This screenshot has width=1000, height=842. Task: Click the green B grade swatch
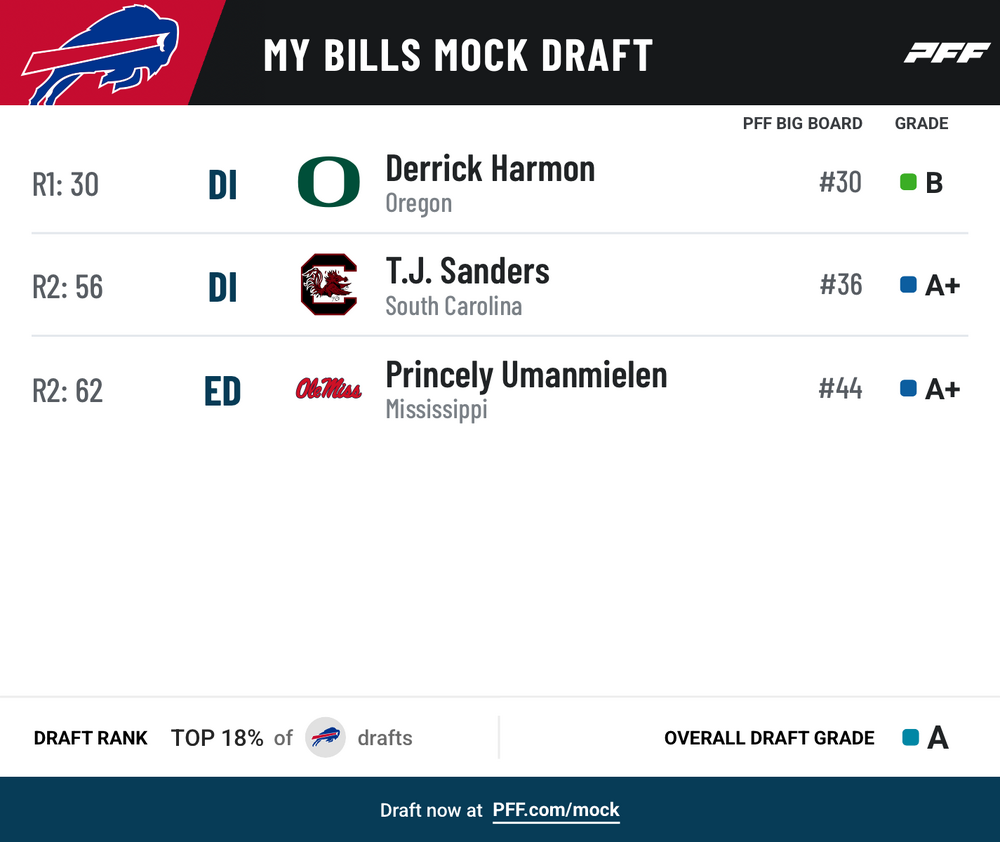(x=908, y=182)
